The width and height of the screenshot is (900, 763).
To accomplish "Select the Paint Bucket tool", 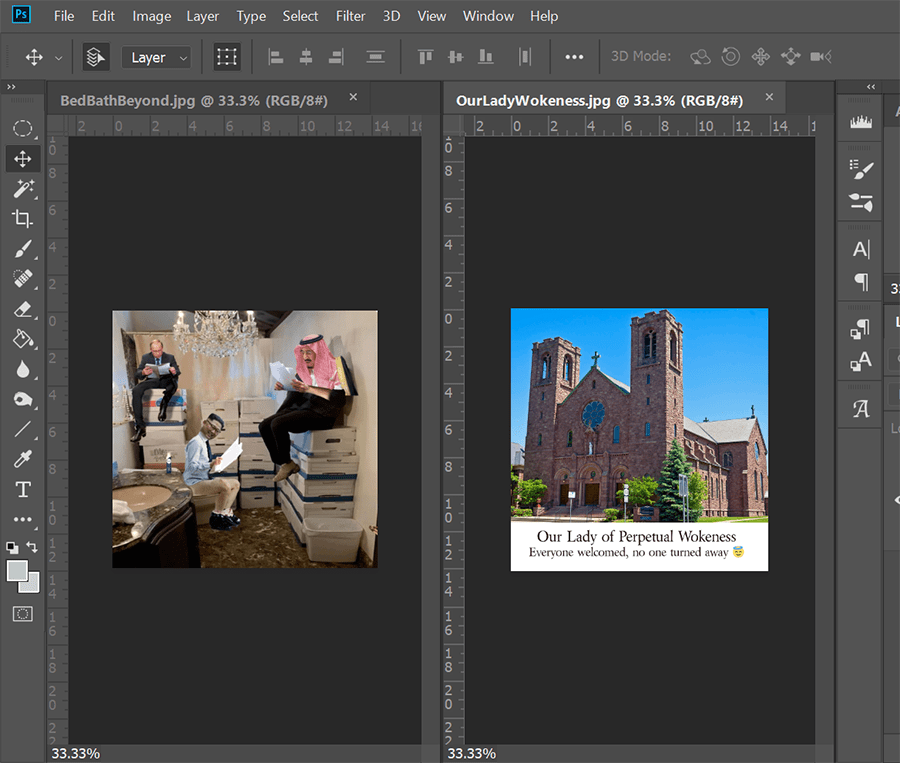I will tap(24, 340).
